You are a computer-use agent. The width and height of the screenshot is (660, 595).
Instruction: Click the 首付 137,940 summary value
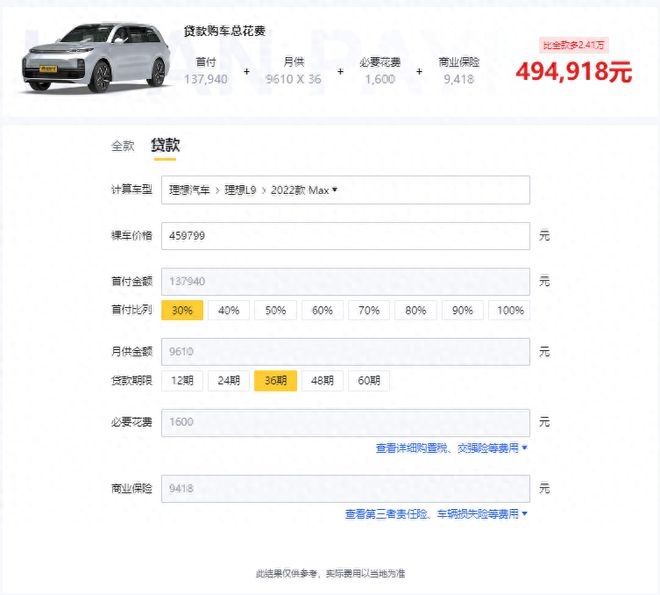tap(206, 79)
